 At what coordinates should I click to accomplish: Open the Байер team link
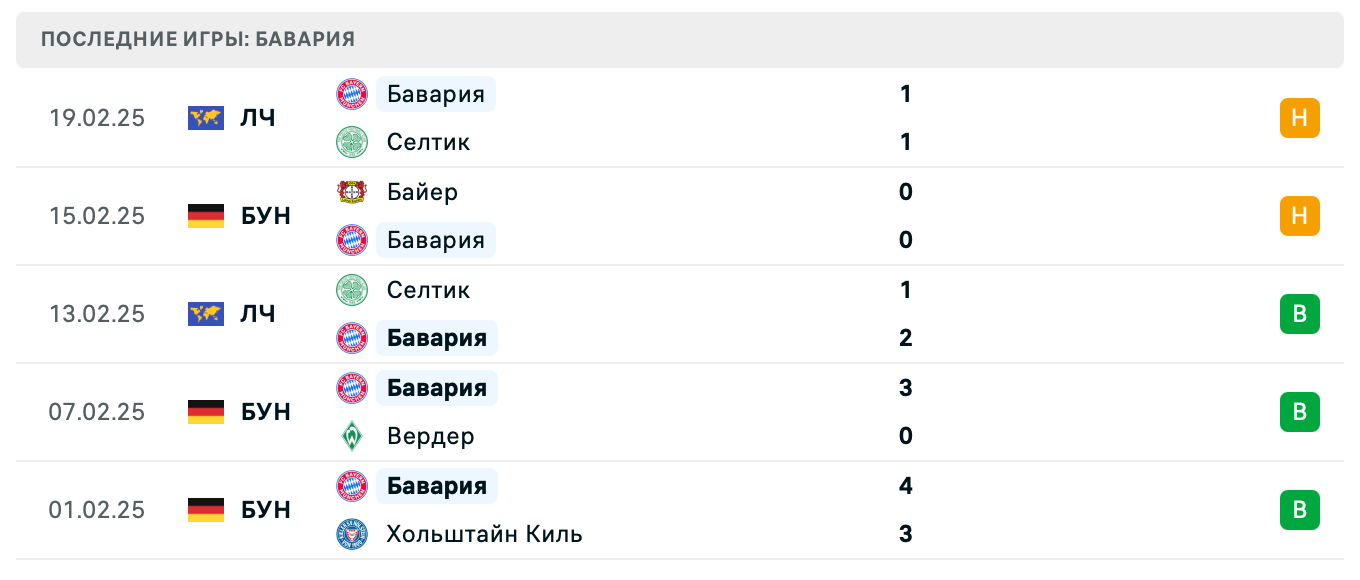tap(422, 192)
